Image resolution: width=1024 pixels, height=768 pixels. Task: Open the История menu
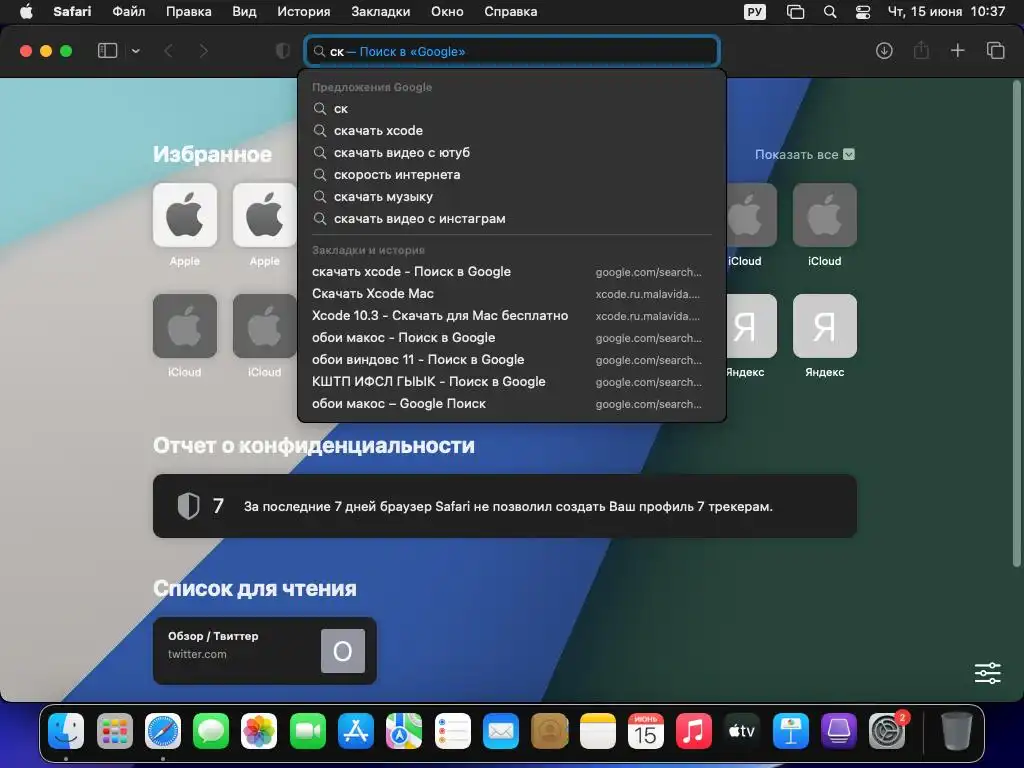pyautogui.click(x=304, y=12)
